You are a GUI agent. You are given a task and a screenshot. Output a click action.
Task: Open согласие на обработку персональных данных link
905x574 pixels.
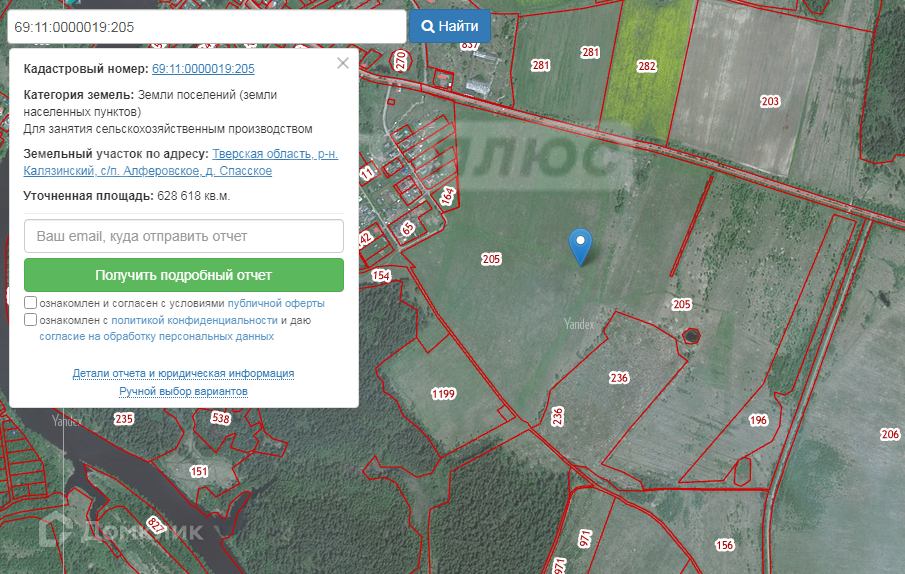156,336
